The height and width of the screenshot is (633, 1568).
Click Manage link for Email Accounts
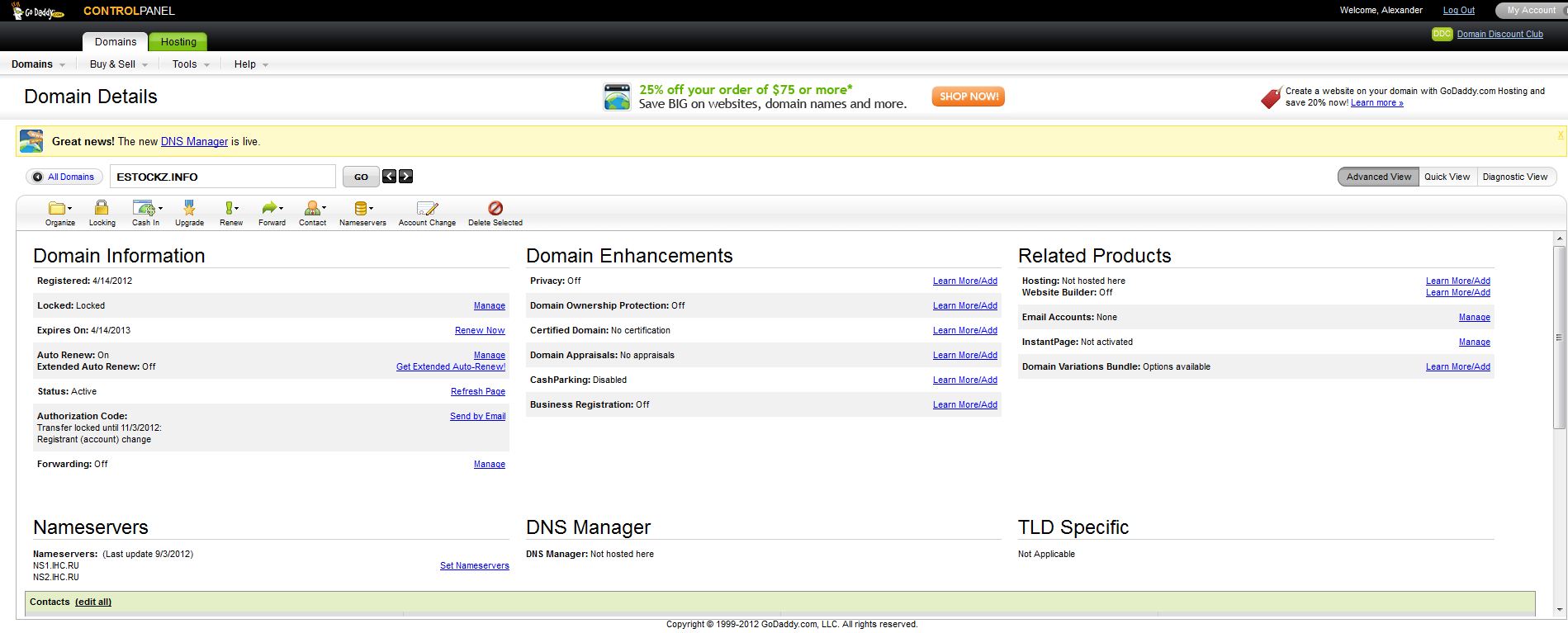pos(1475,317)
